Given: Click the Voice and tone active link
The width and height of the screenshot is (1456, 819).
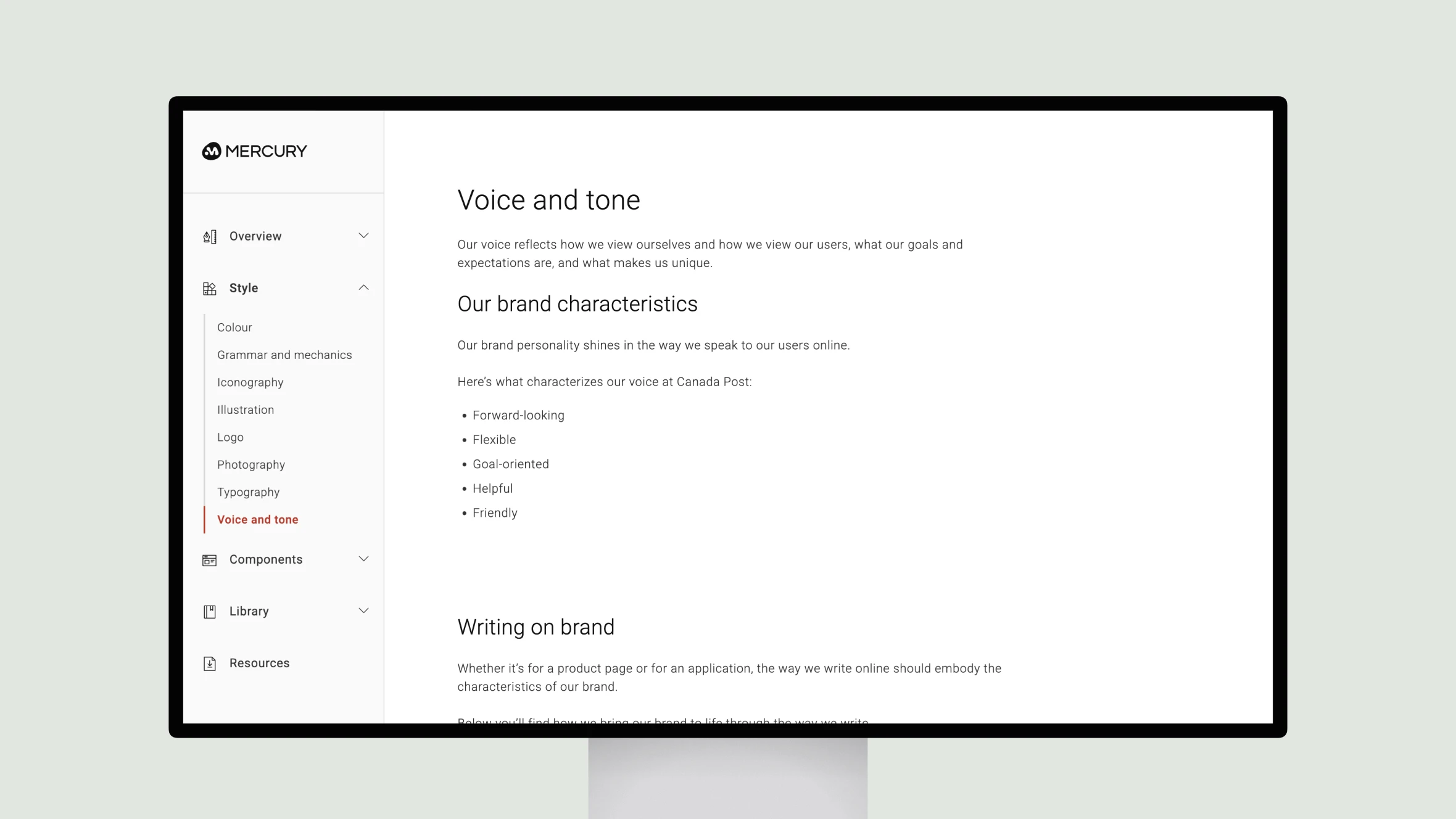Looking at the screenshot, I should (x=258, y=519).
